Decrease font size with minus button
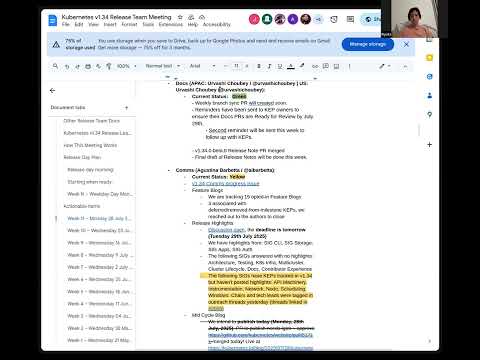The height and width of the screenshot is (360, 480). [x=226, y=66]
